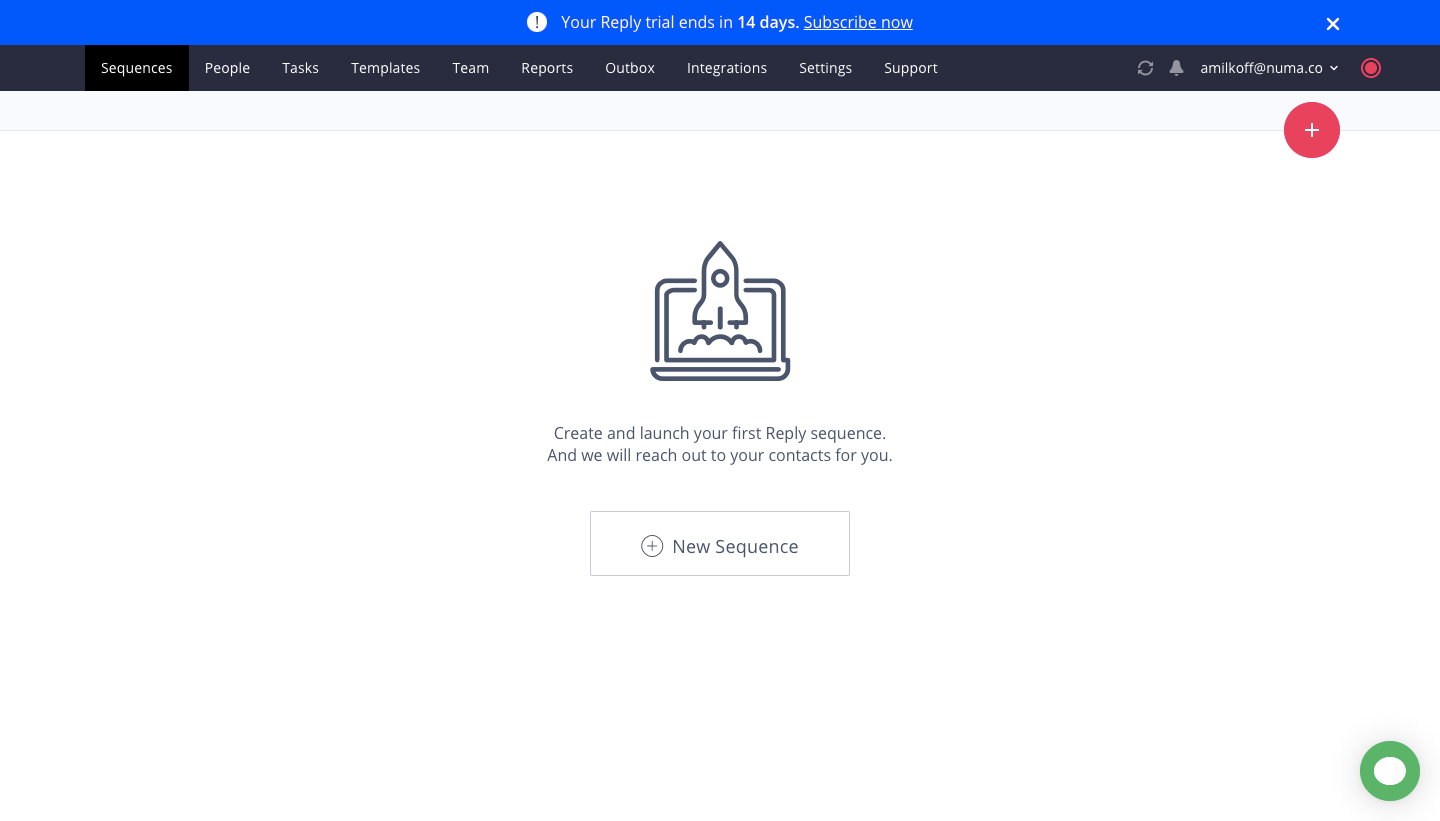Open the notifications bell
Image resolution: width=1440 pixels, height=821 pixels.
pos(1176,68)
